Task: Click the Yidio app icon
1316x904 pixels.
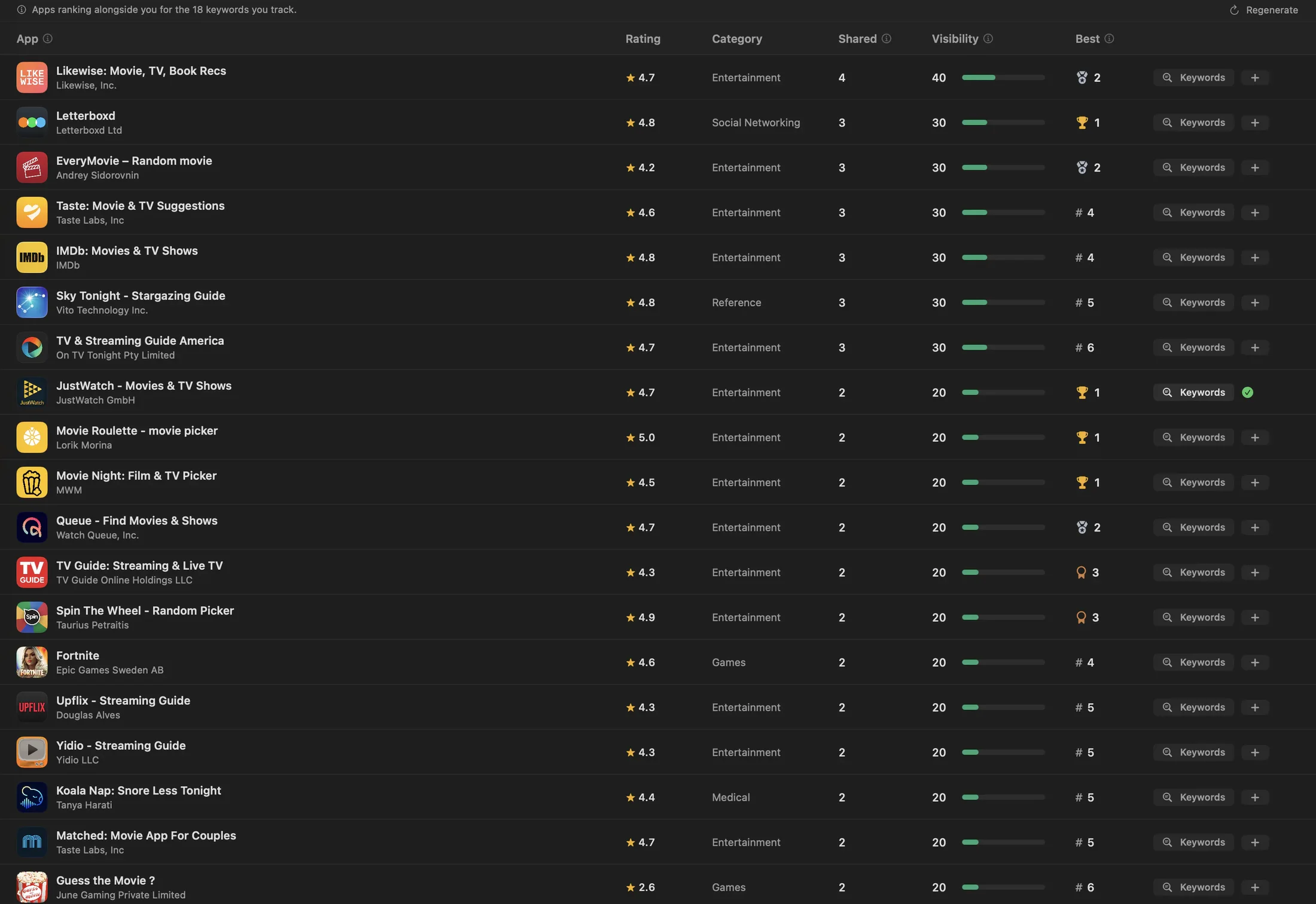Action: click(x=32, y=752)
